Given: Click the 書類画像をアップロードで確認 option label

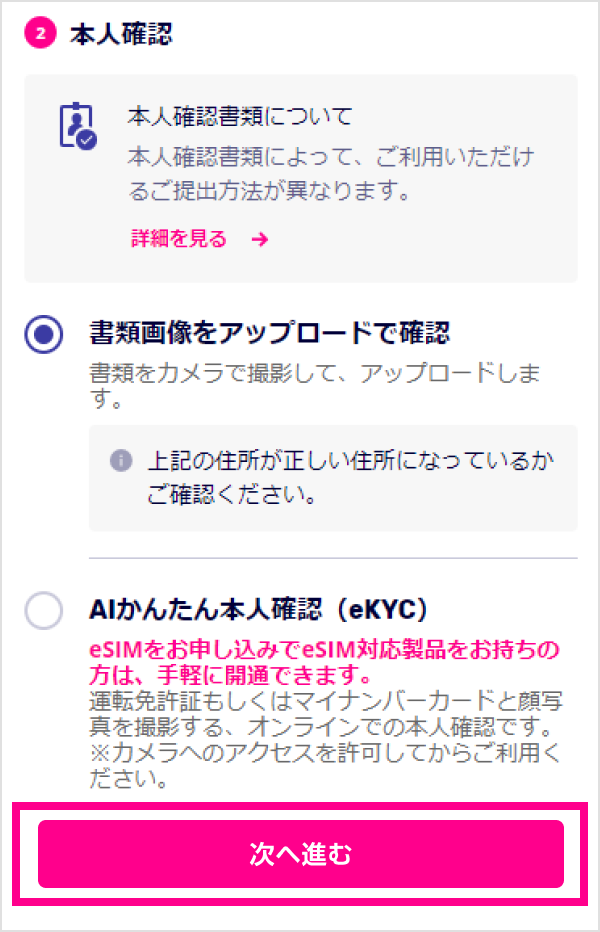Looking at the screenshot, I should 269,333.
